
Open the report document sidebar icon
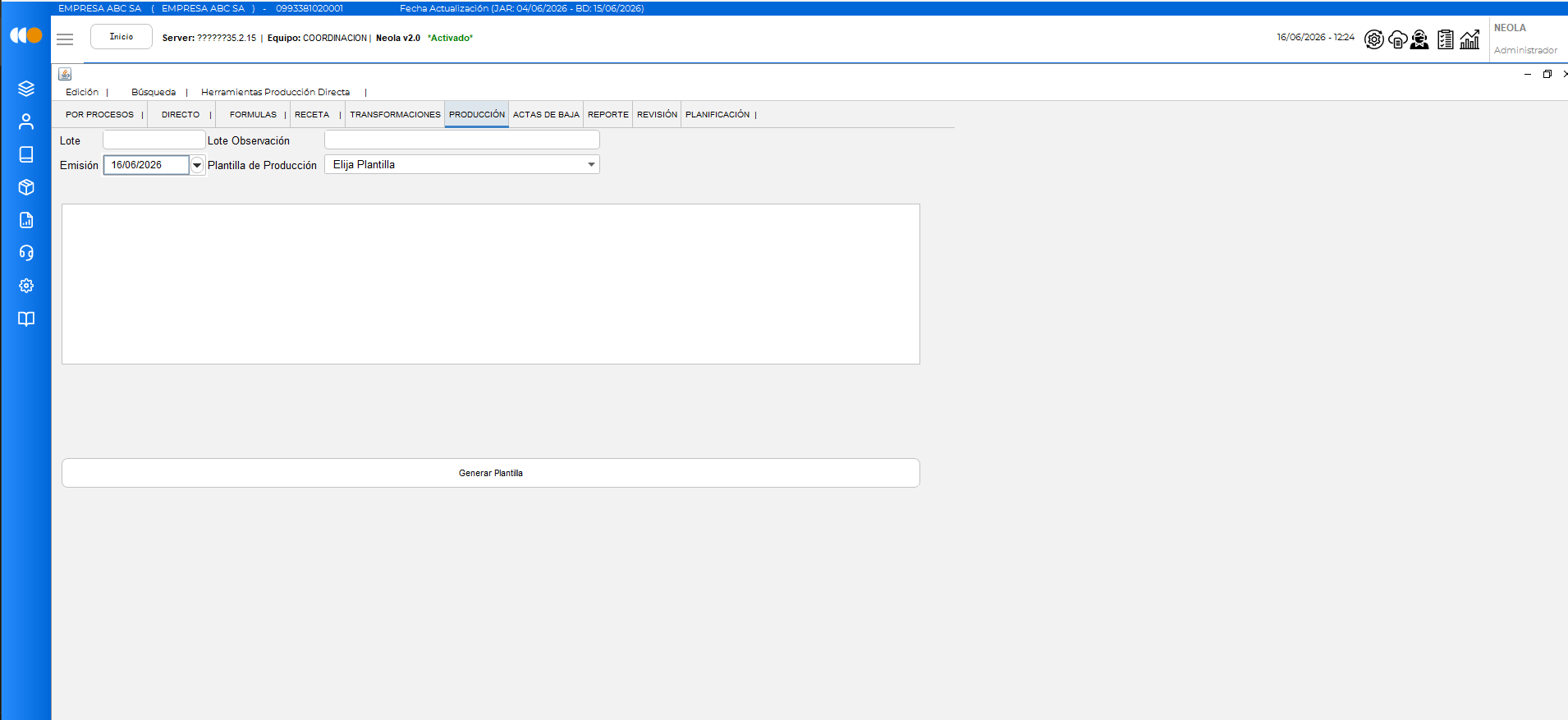pyautogui.click(x=26, y=220)
